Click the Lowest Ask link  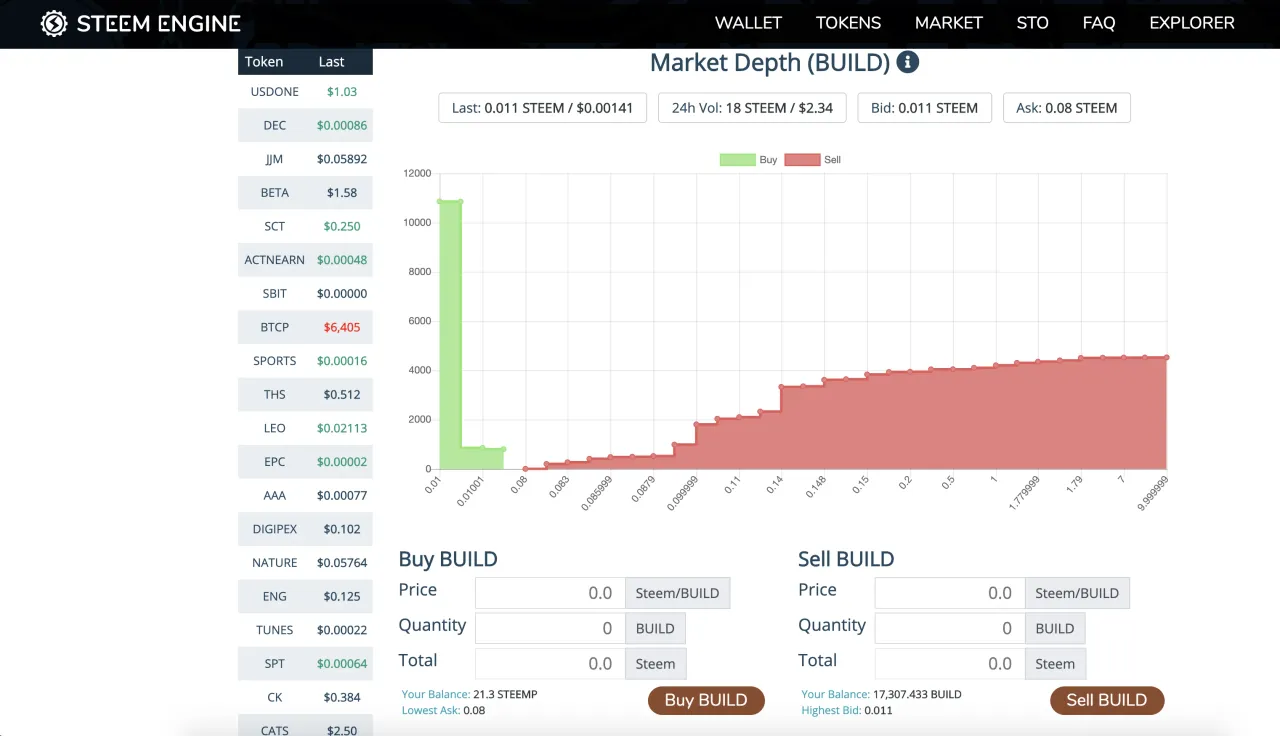tap(431, 710)
